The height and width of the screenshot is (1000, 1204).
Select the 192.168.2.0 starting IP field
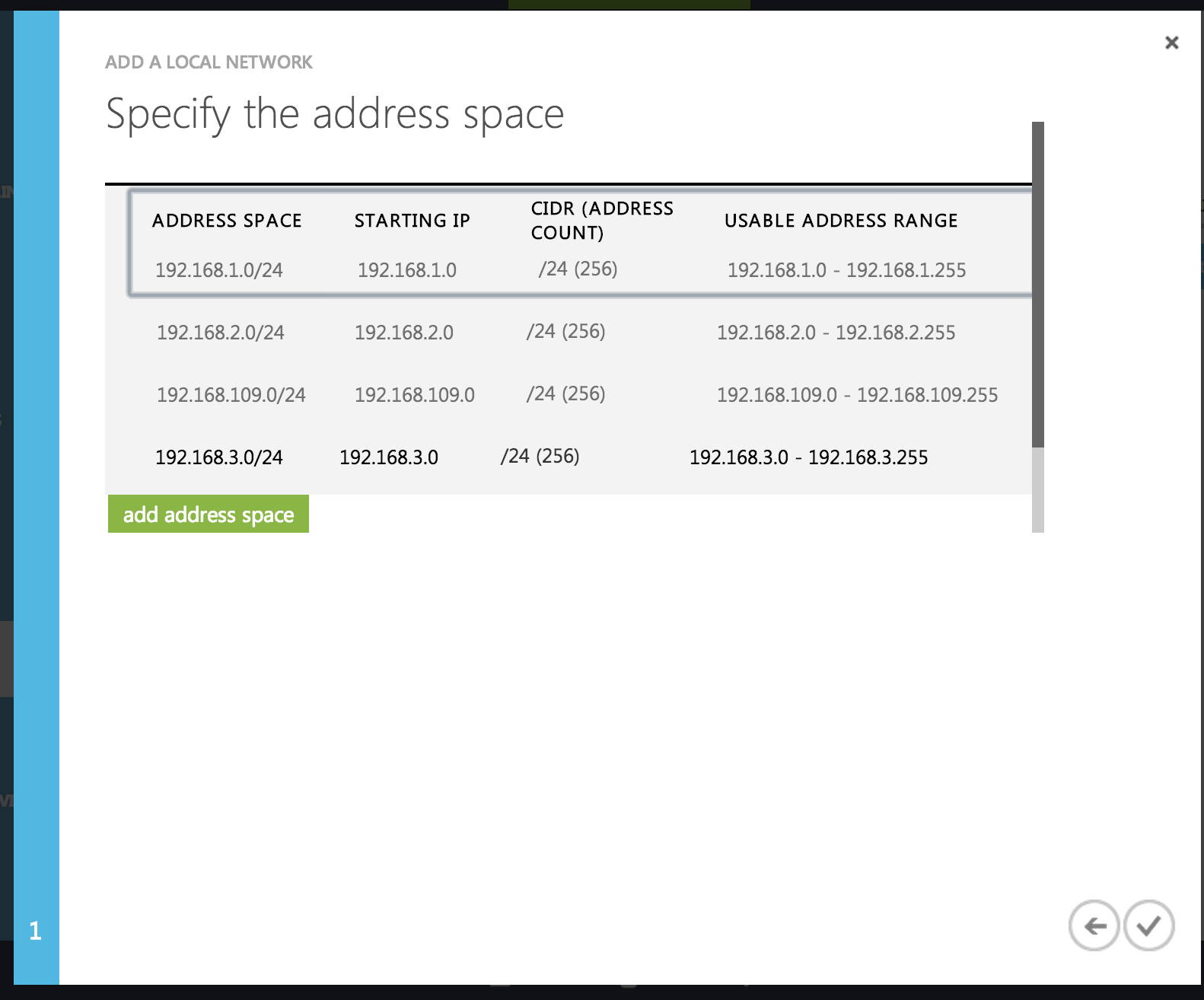tap(404, 333)
